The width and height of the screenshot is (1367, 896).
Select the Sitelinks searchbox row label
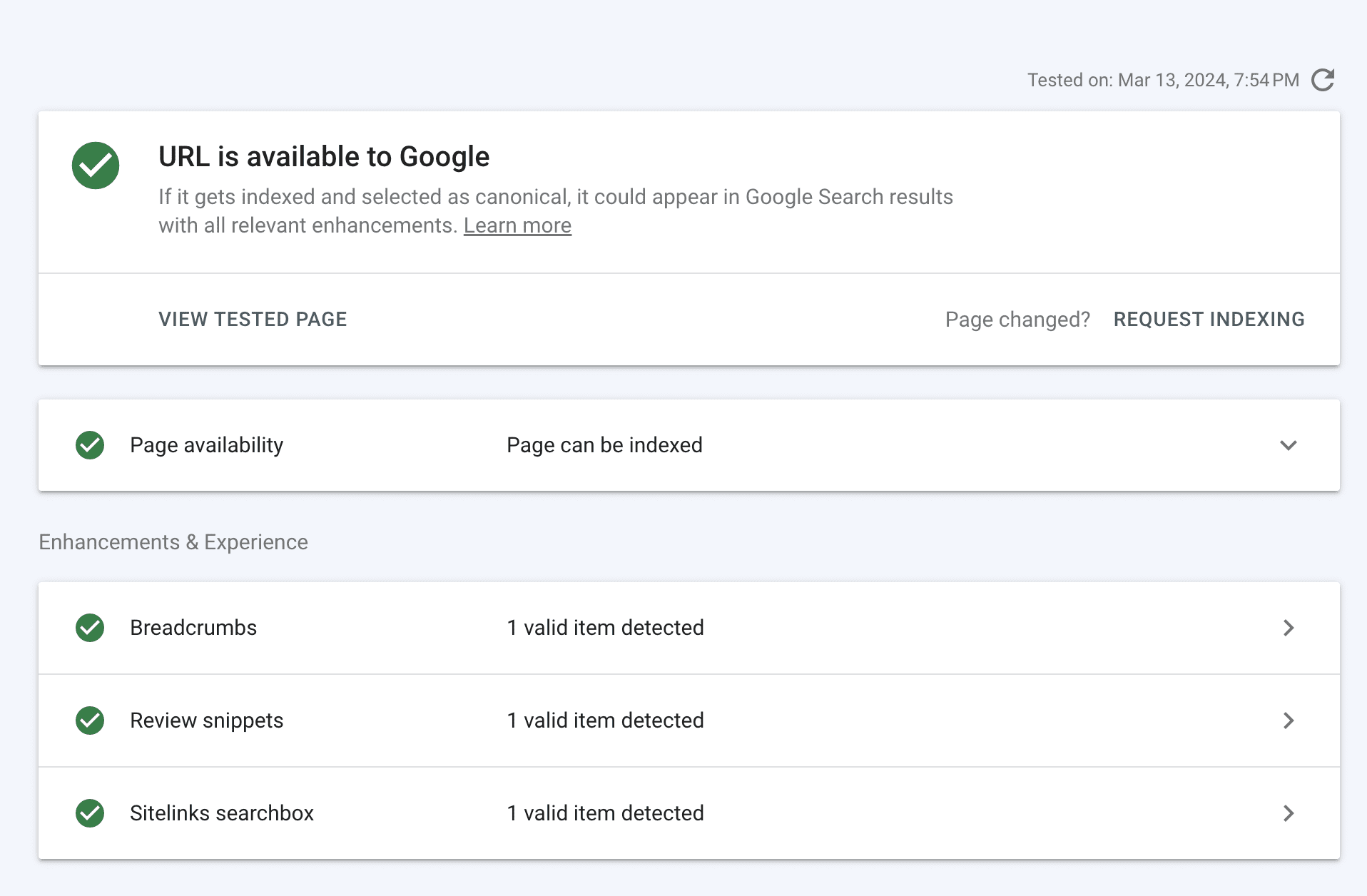pos(221,813)
